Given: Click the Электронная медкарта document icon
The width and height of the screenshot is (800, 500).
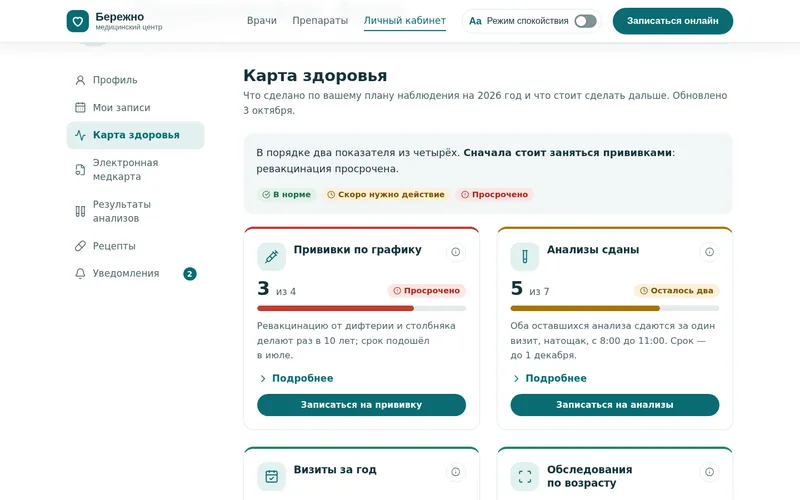Looking at the screenshot, I should pos(80,169).
